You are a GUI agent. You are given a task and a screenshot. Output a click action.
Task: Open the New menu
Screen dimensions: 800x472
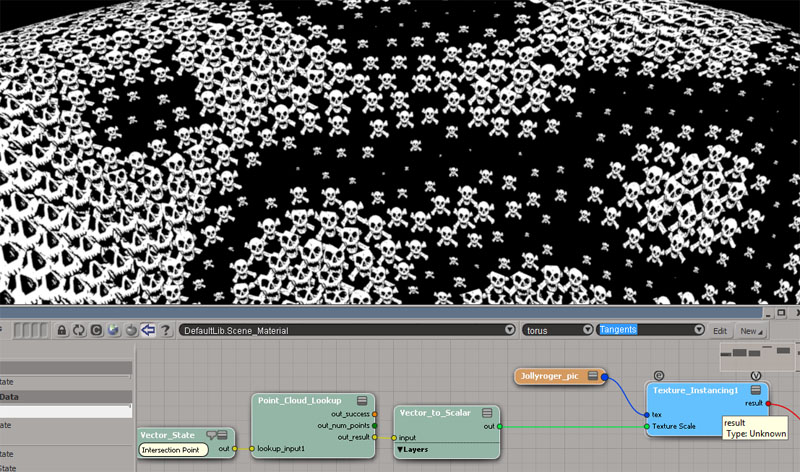749,330
